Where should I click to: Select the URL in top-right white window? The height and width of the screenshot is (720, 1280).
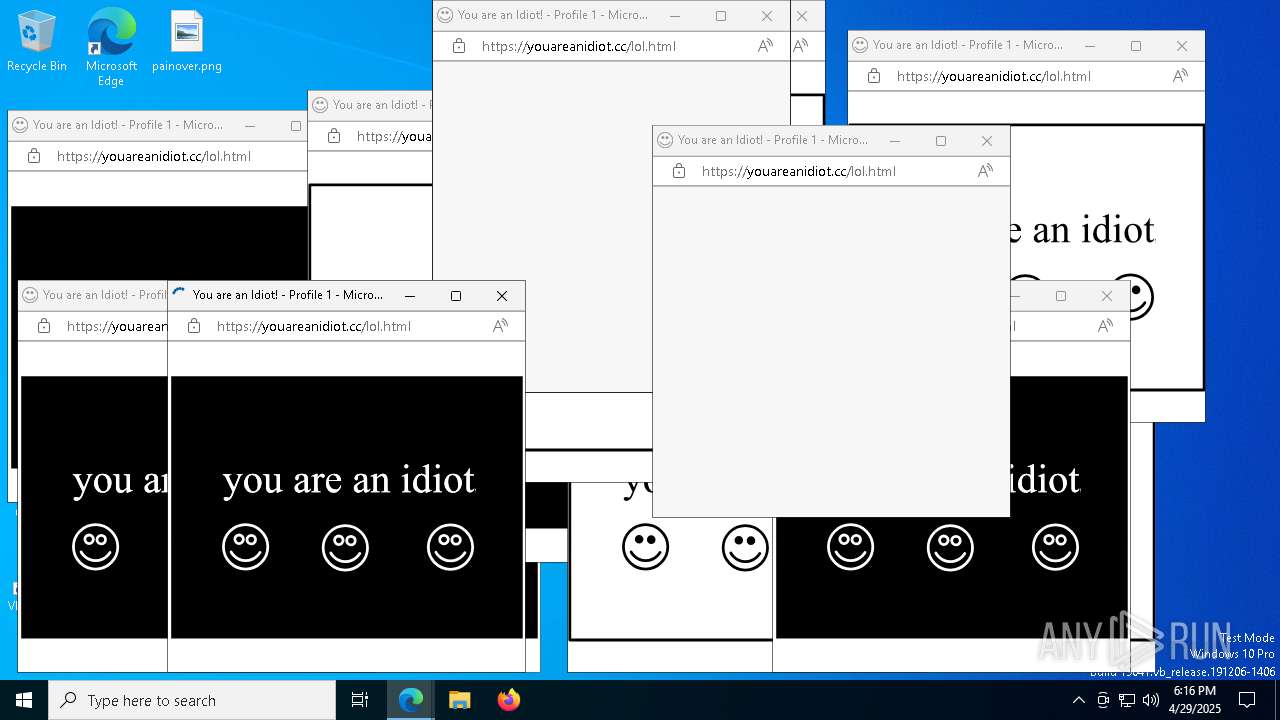[x=994, y=76]
